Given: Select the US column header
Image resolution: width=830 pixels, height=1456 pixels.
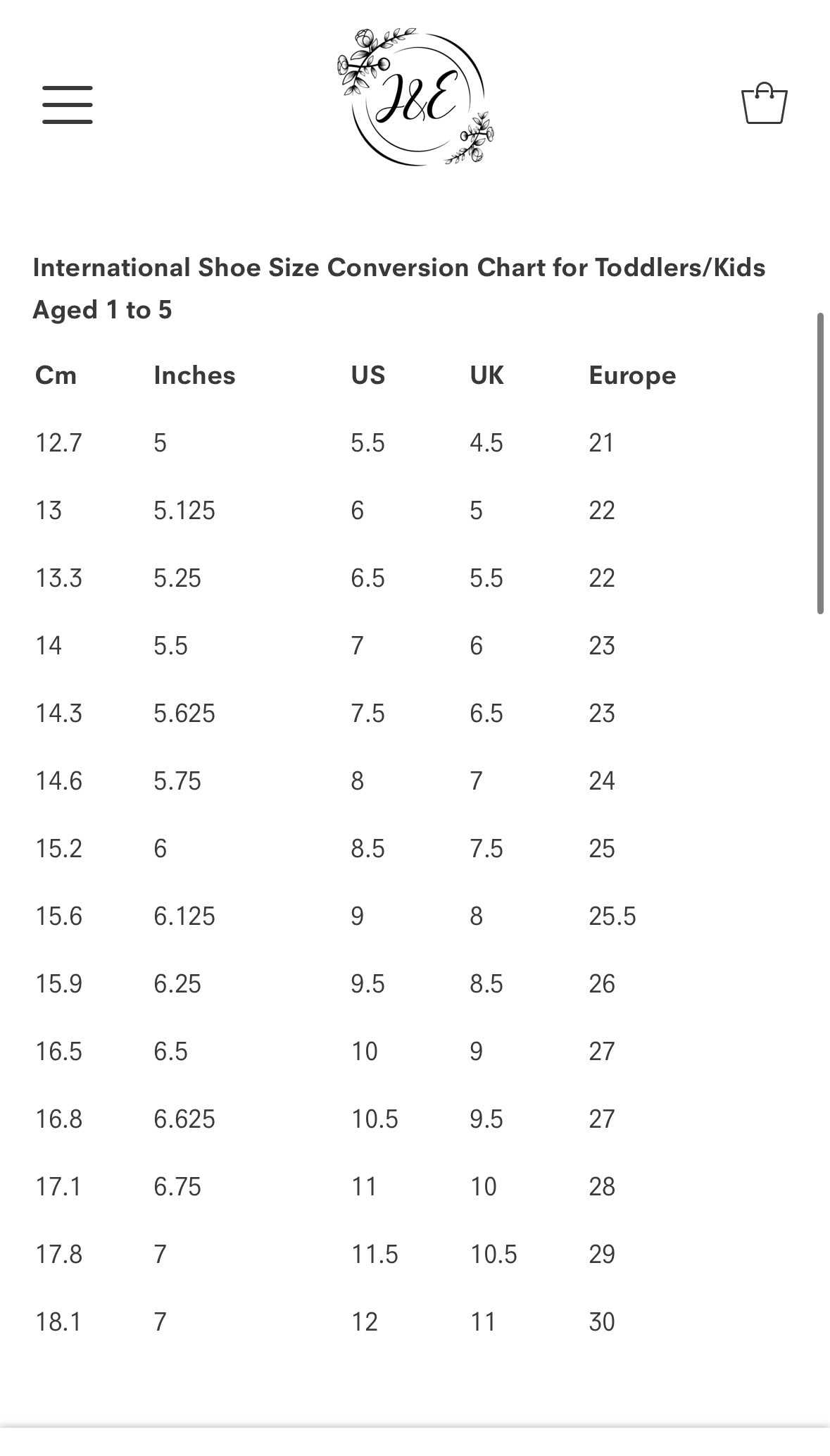Looking at the screenshot, I should pyautogui.click(x=368, y=375).
